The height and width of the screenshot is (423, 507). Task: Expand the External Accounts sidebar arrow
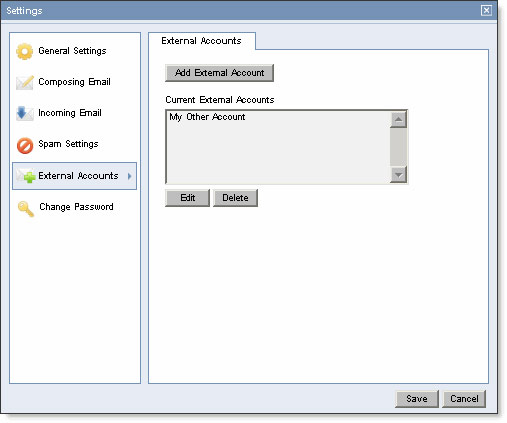point(129,176)
